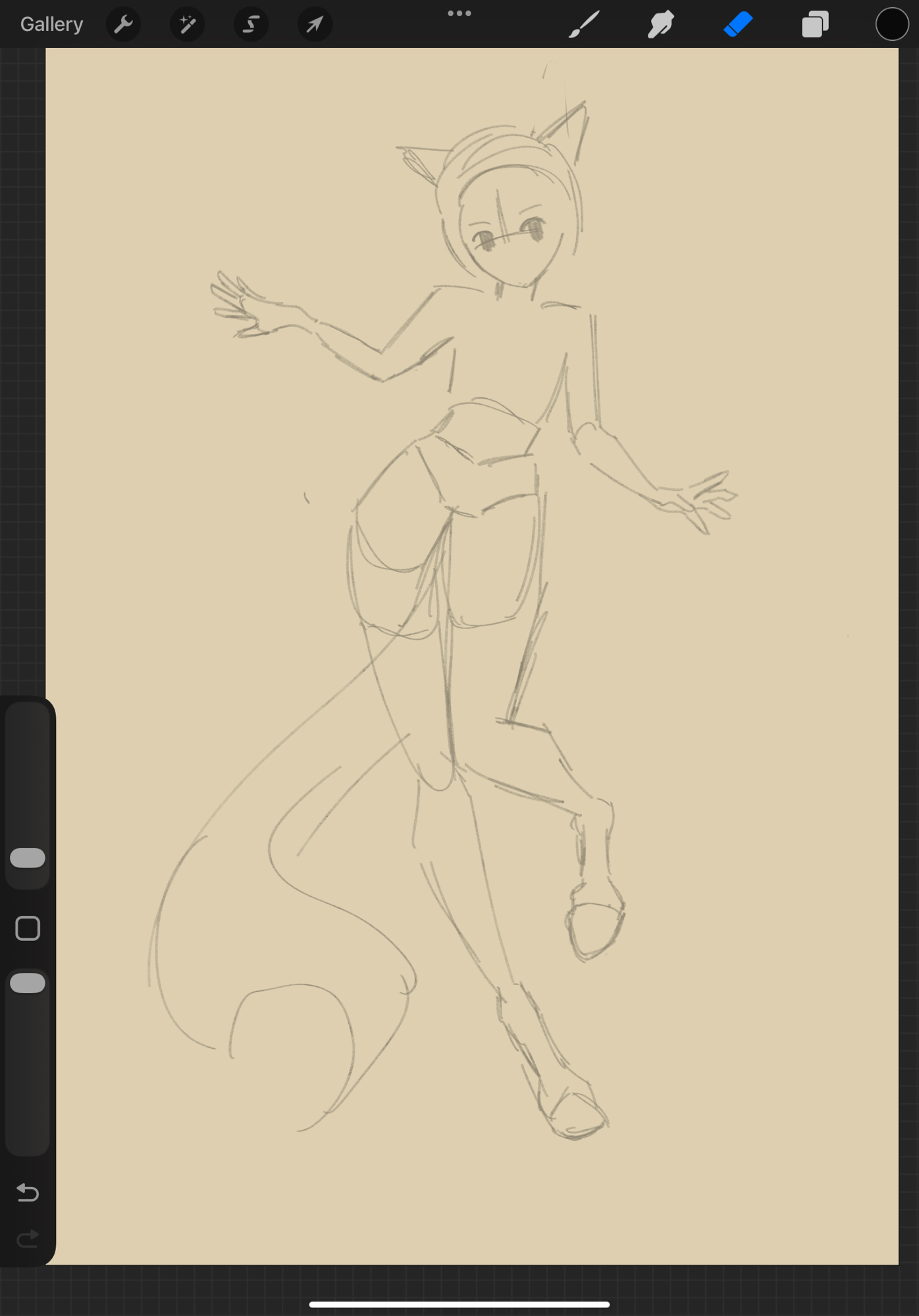Tap the active blue Eraser tool

738,24
